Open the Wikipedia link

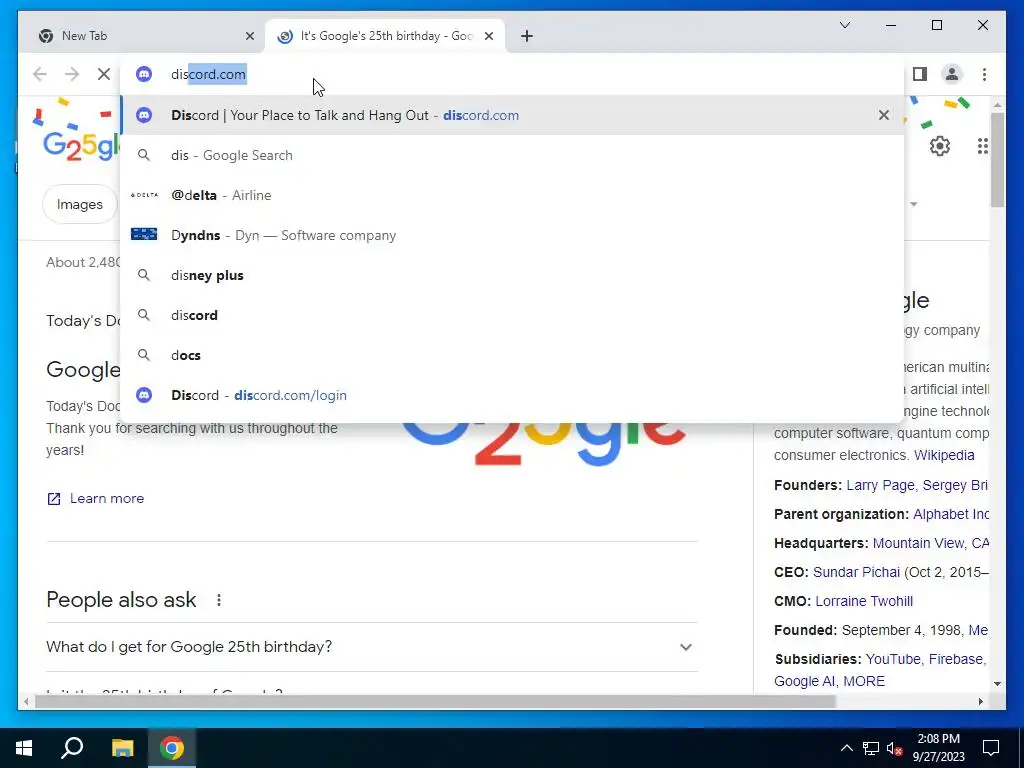click(944, 455)
